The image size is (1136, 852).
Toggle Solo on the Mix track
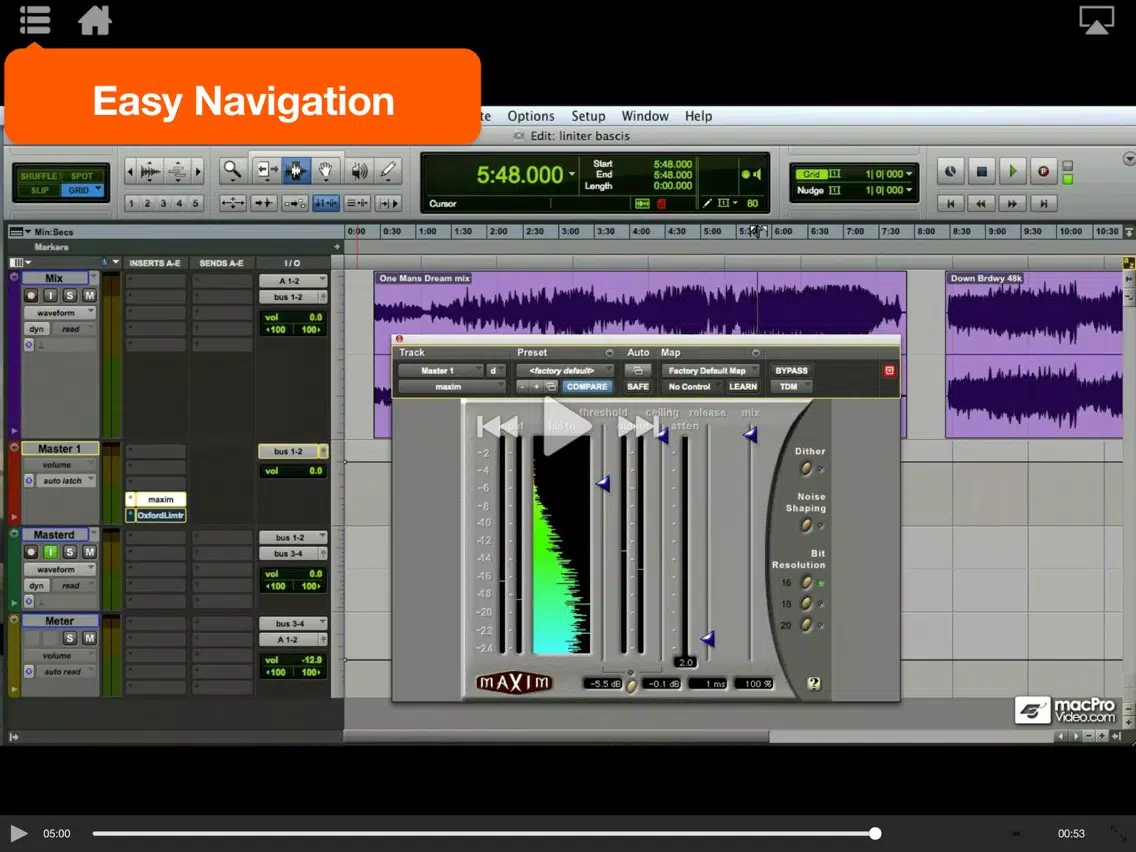tap(70, 295)
